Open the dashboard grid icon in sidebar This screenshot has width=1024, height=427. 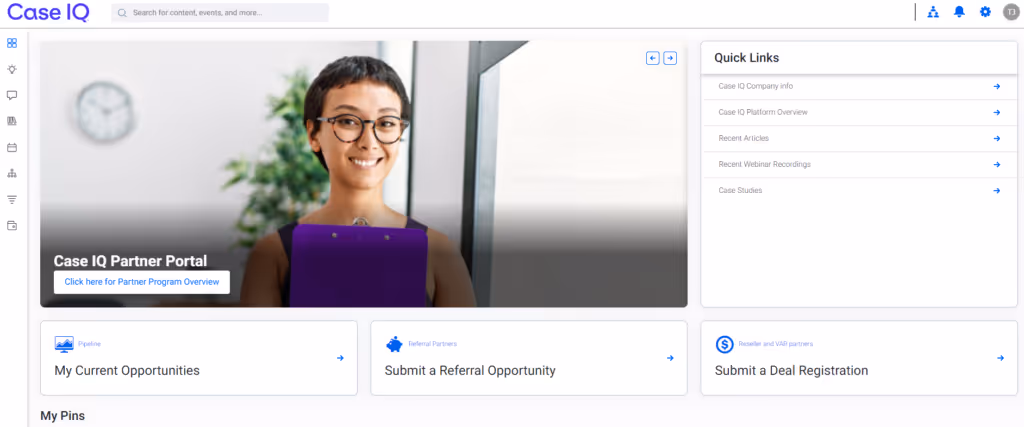(12, 43)
